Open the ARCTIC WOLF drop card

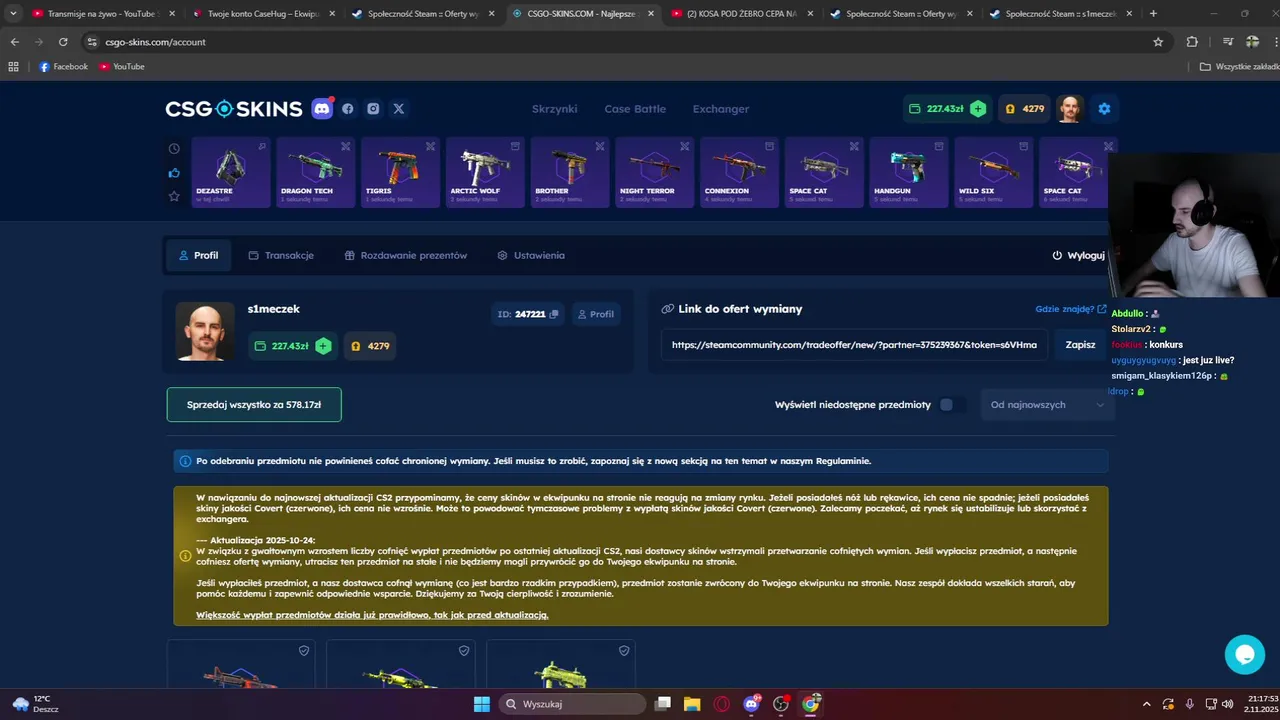pos(485,172)
